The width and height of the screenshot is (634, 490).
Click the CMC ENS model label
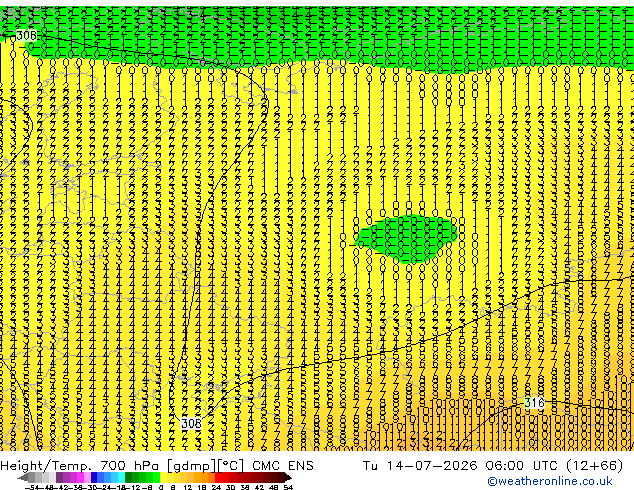(283, 466)
